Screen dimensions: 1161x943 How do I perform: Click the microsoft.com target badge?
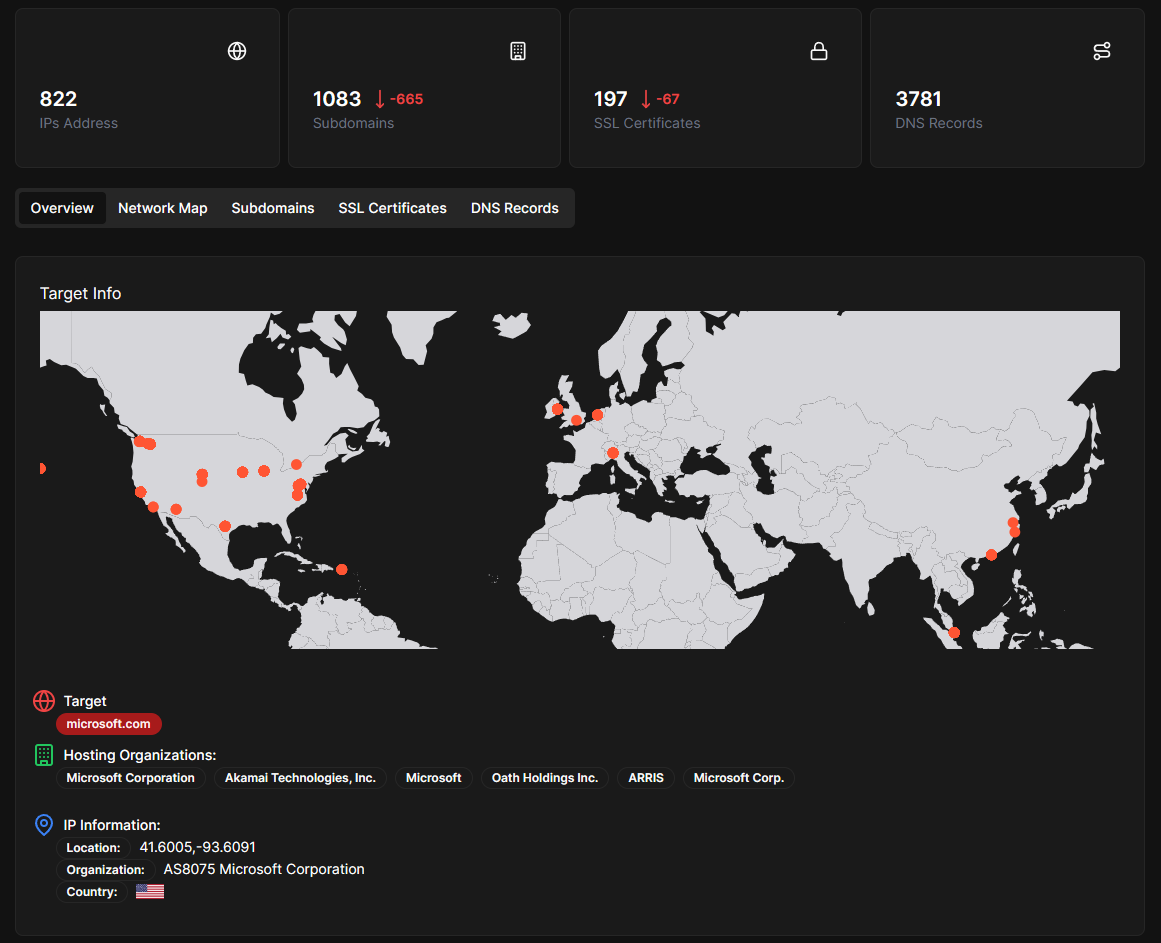pos(109,724)
